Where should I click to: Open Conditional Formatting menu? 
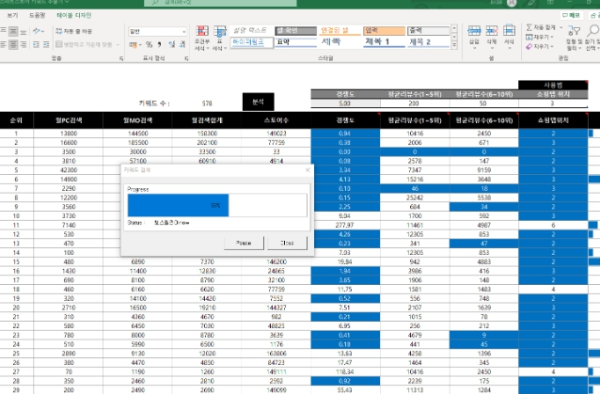(202, 38)
